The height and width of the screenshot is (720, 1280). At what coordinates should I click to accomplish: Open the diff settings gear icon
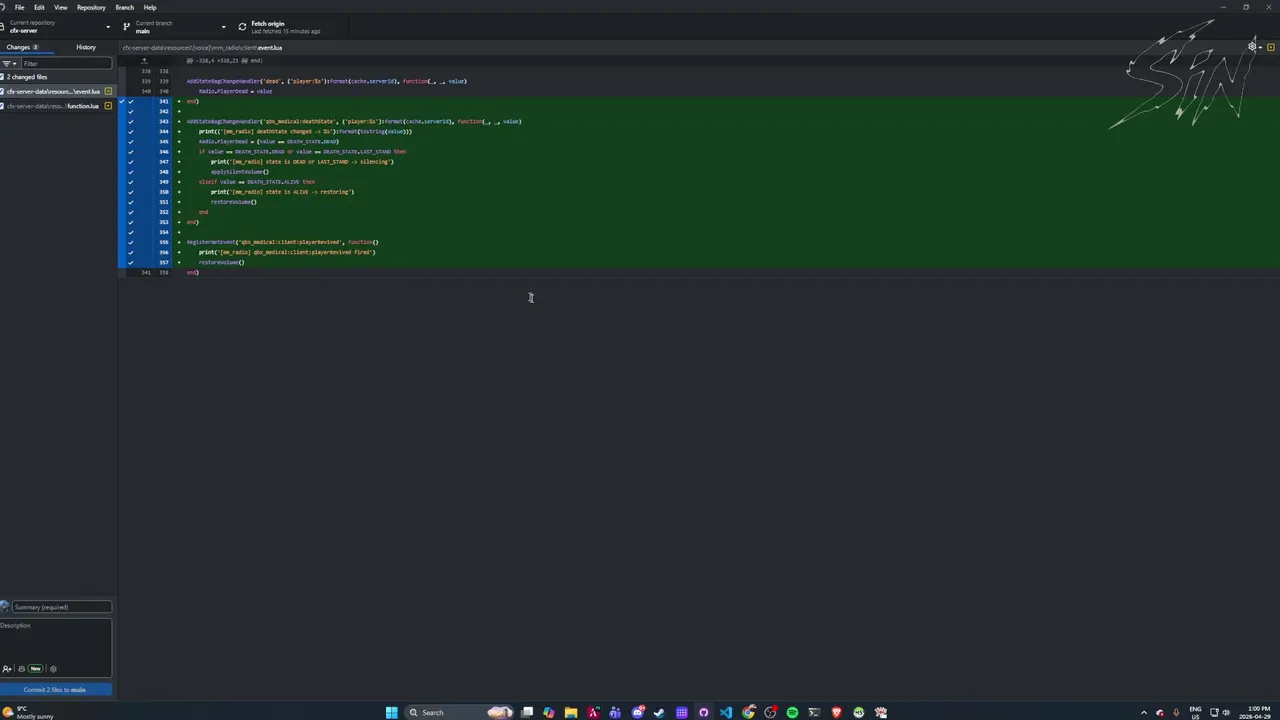coord(1254,47)
